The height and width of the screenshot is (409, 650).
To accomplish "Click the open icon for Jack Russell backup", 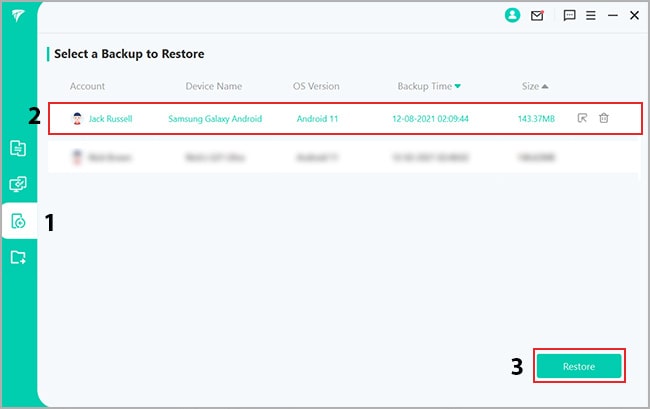I will pyautogui.click(x=582, y=118).
